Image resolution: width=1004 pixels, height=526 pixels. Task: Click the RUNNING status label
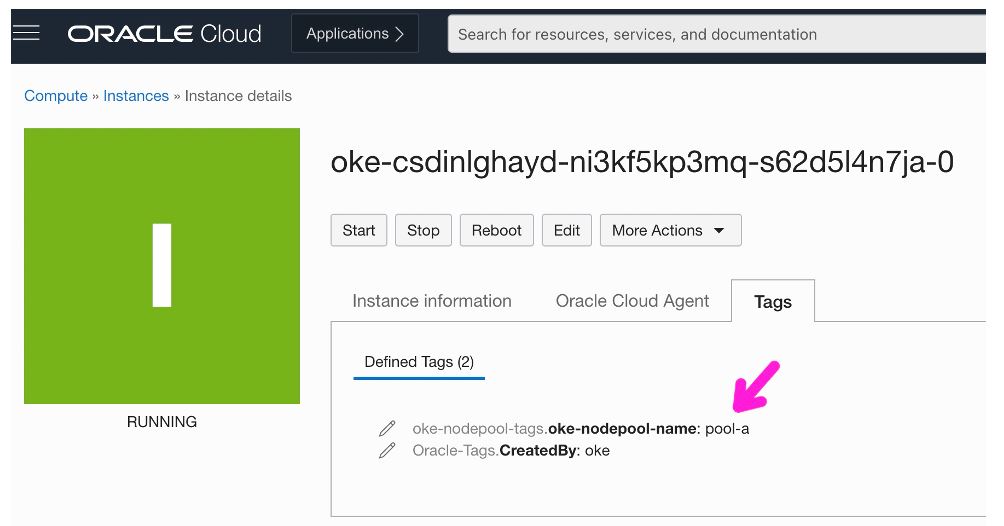tap(162, 422)
